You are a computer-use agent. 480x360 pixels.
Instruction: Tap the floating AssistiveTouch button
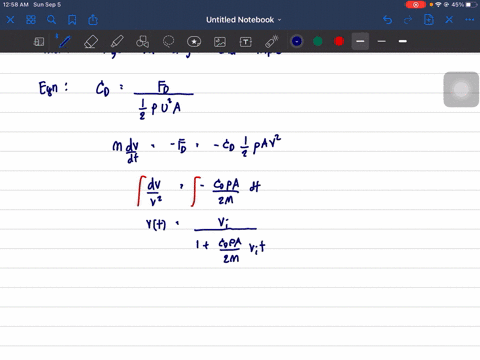[x=461, y=89]
